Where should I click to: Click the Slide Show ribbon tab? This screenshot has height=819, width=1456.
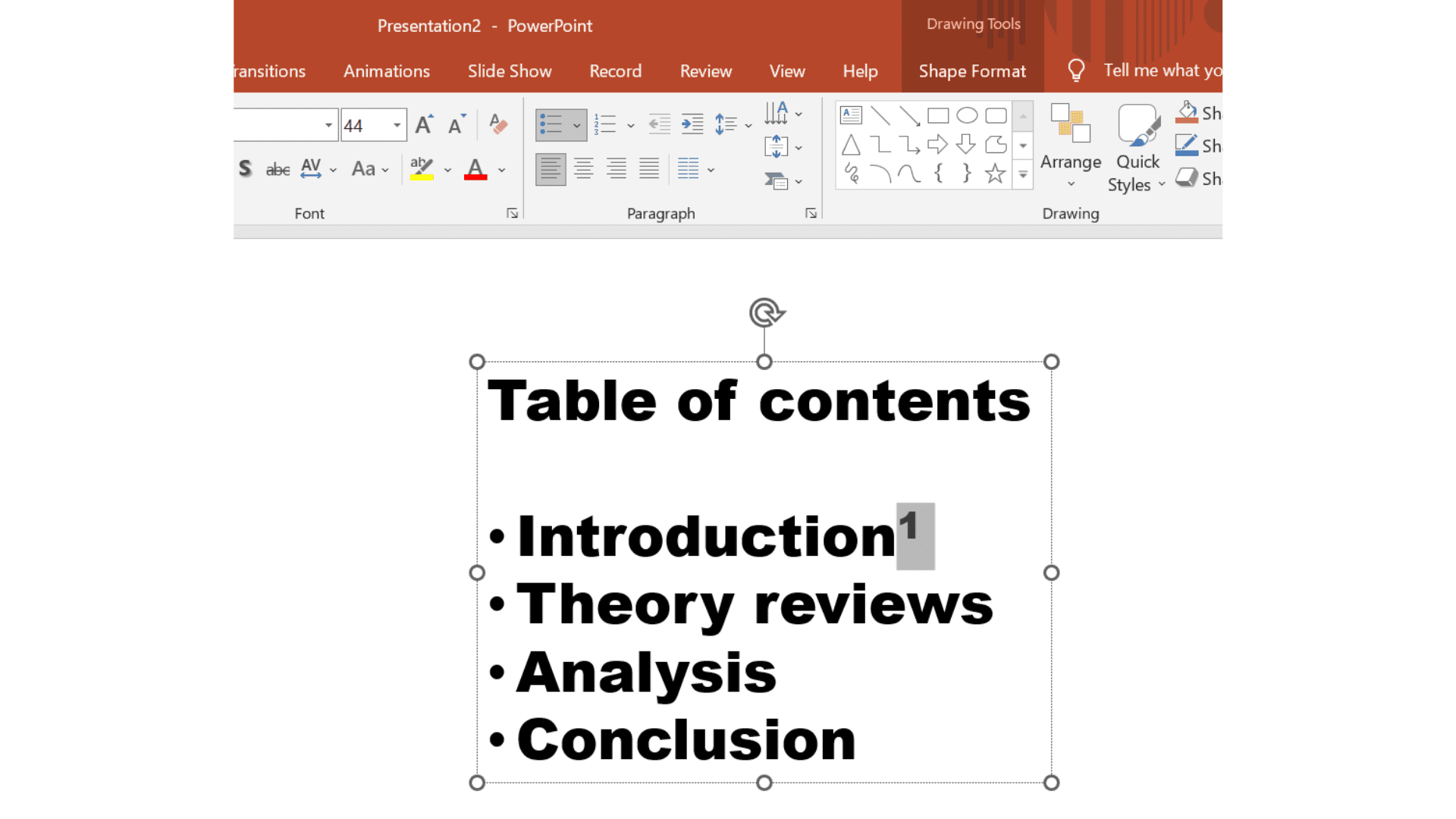[509, 71]
